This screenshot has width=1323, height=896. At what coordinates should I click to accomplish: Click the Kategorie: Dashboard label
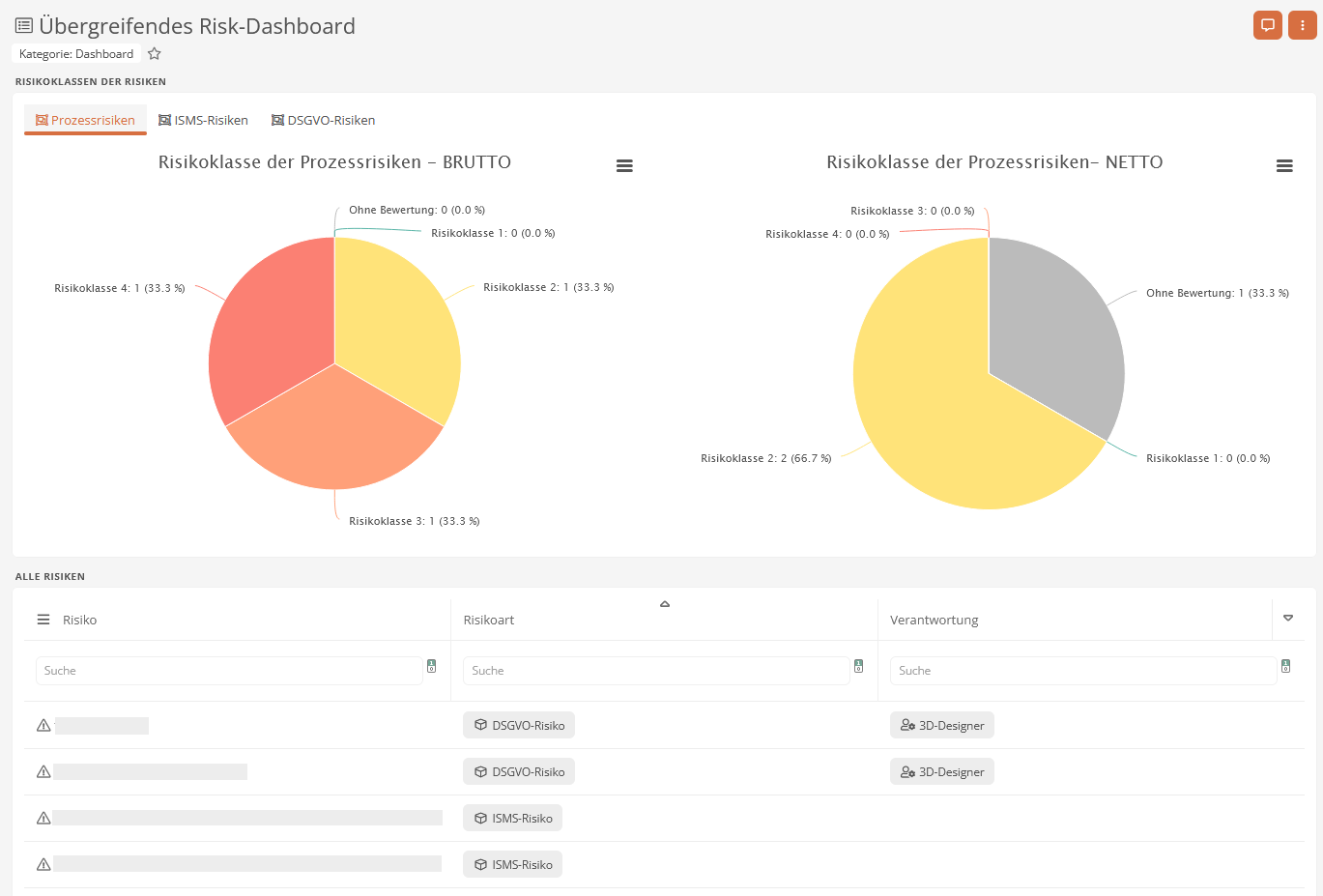pyautogui.click(x=75, y=54)
